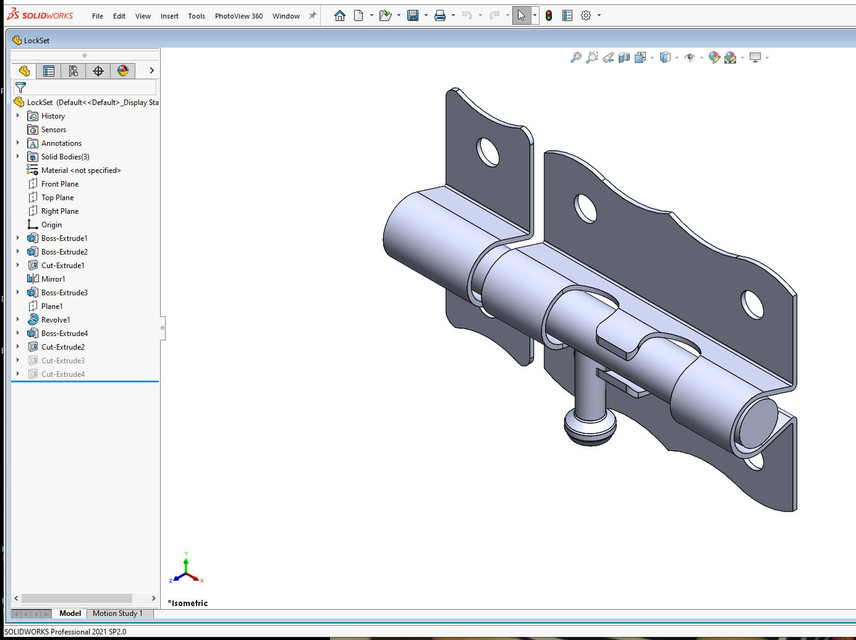Open the Insert menu

click(169, 15)
